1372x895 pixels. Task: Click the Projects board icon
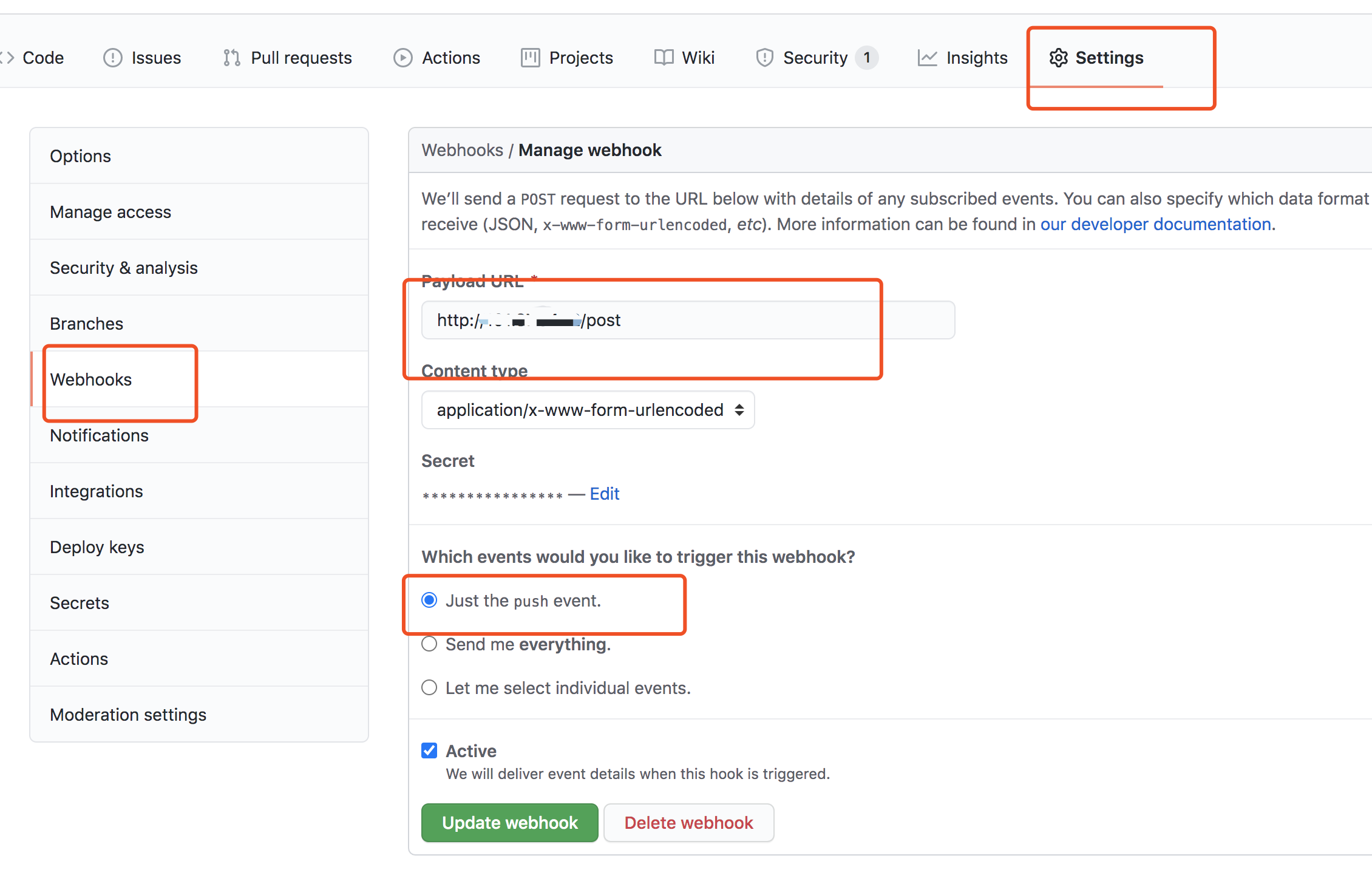530,58
